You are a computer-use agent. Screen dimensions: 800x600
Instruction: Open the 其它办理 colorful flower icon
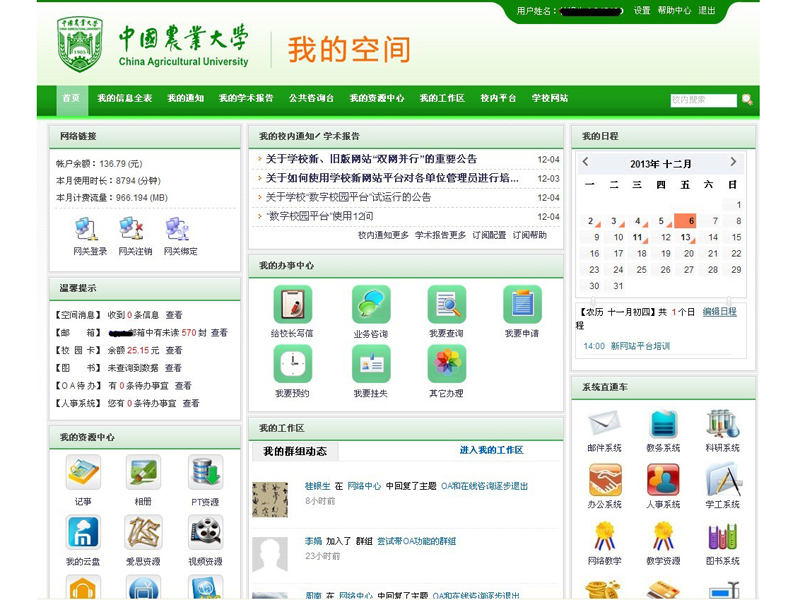pyautogui.click(x=447, y=364)
